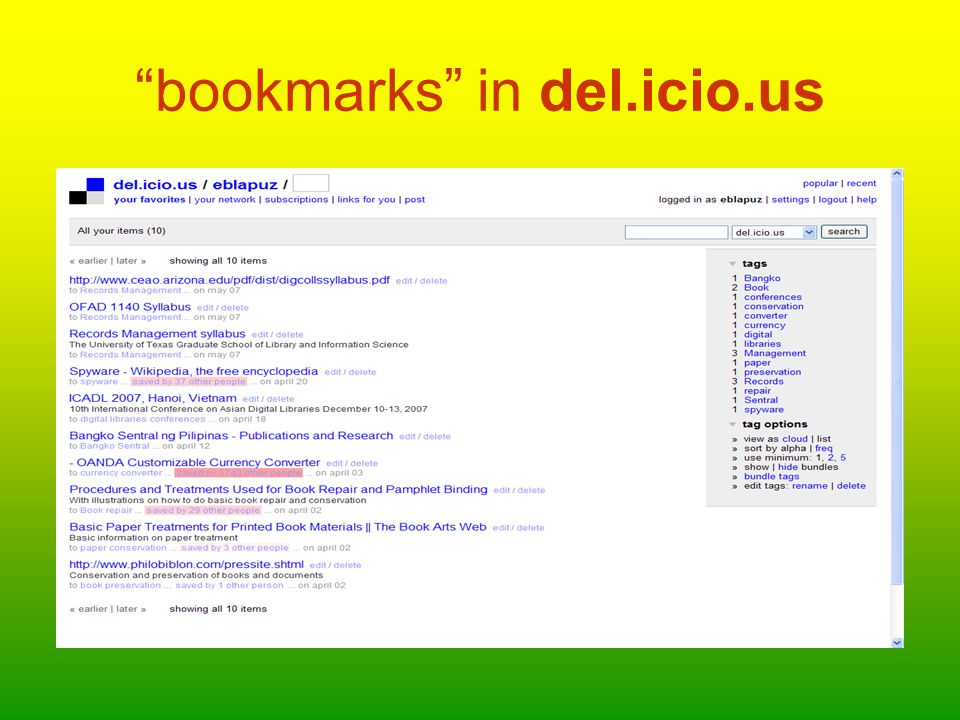Click the logout link

click(x=833, y=200)
